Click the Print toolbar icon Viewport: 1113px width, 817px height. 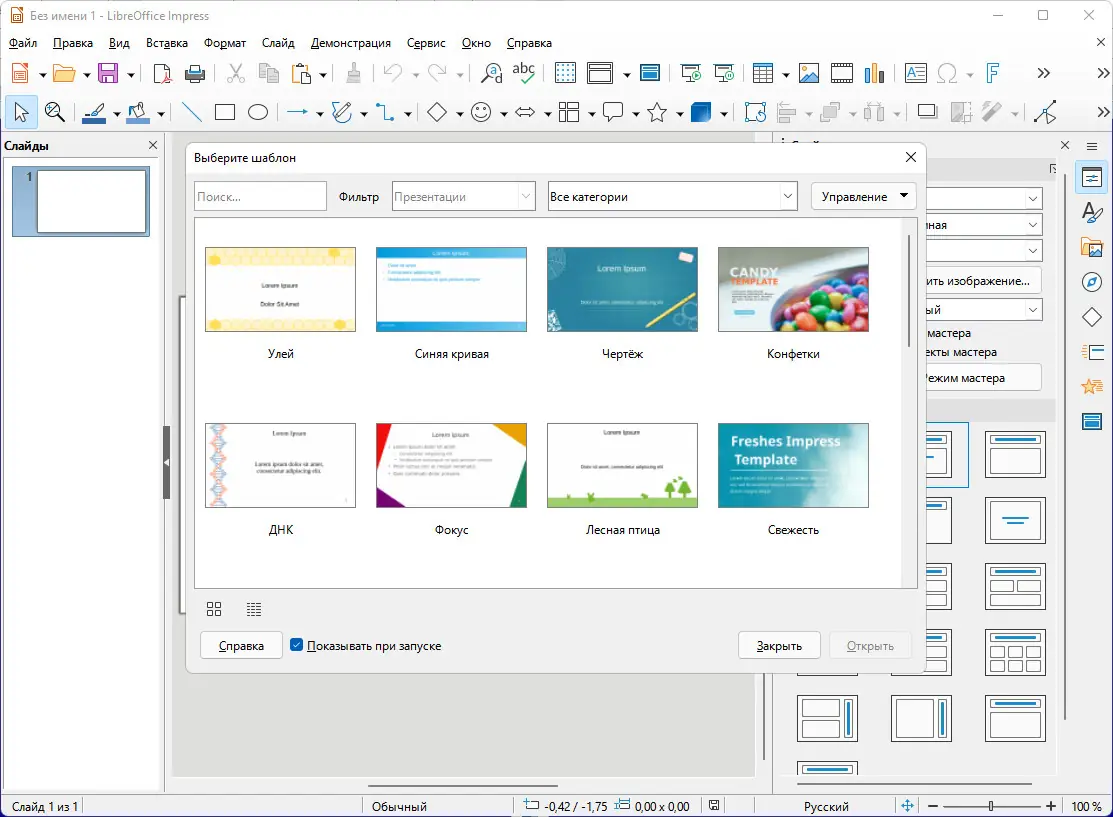196,73
